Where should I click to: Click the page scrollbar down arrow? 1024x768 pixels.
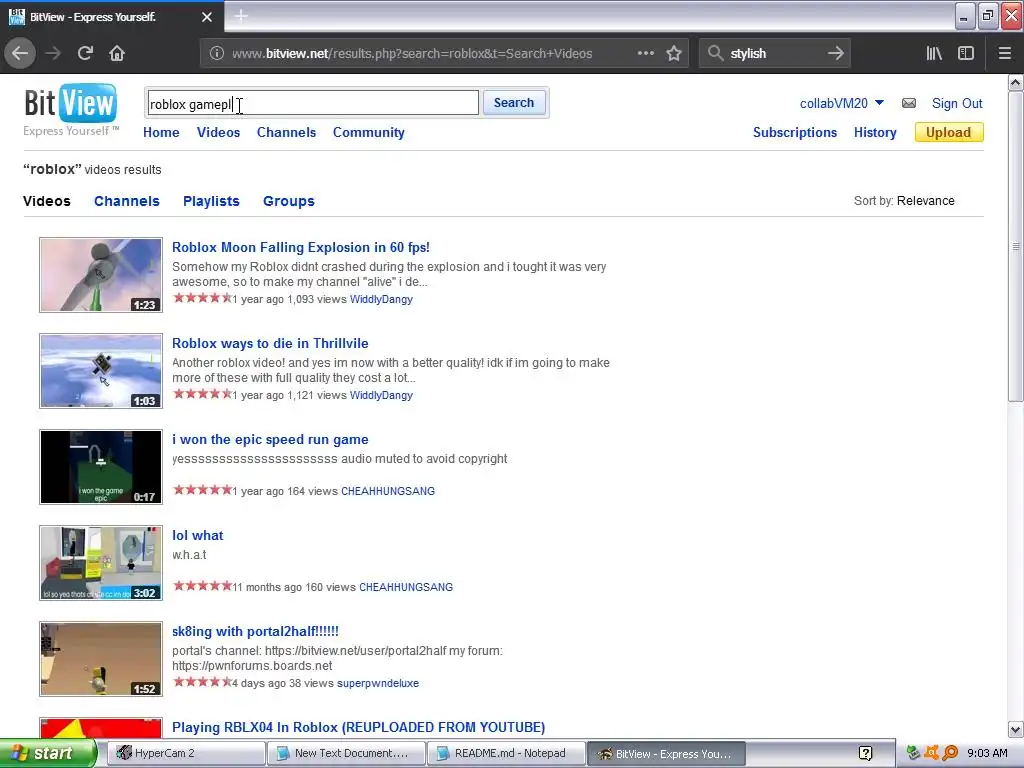(1016, 729)
